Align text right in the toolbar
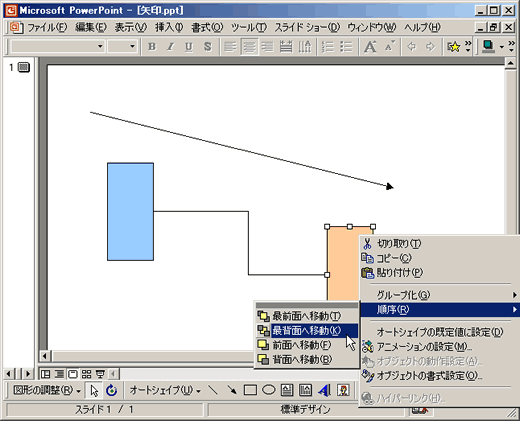 click(267, 46)
